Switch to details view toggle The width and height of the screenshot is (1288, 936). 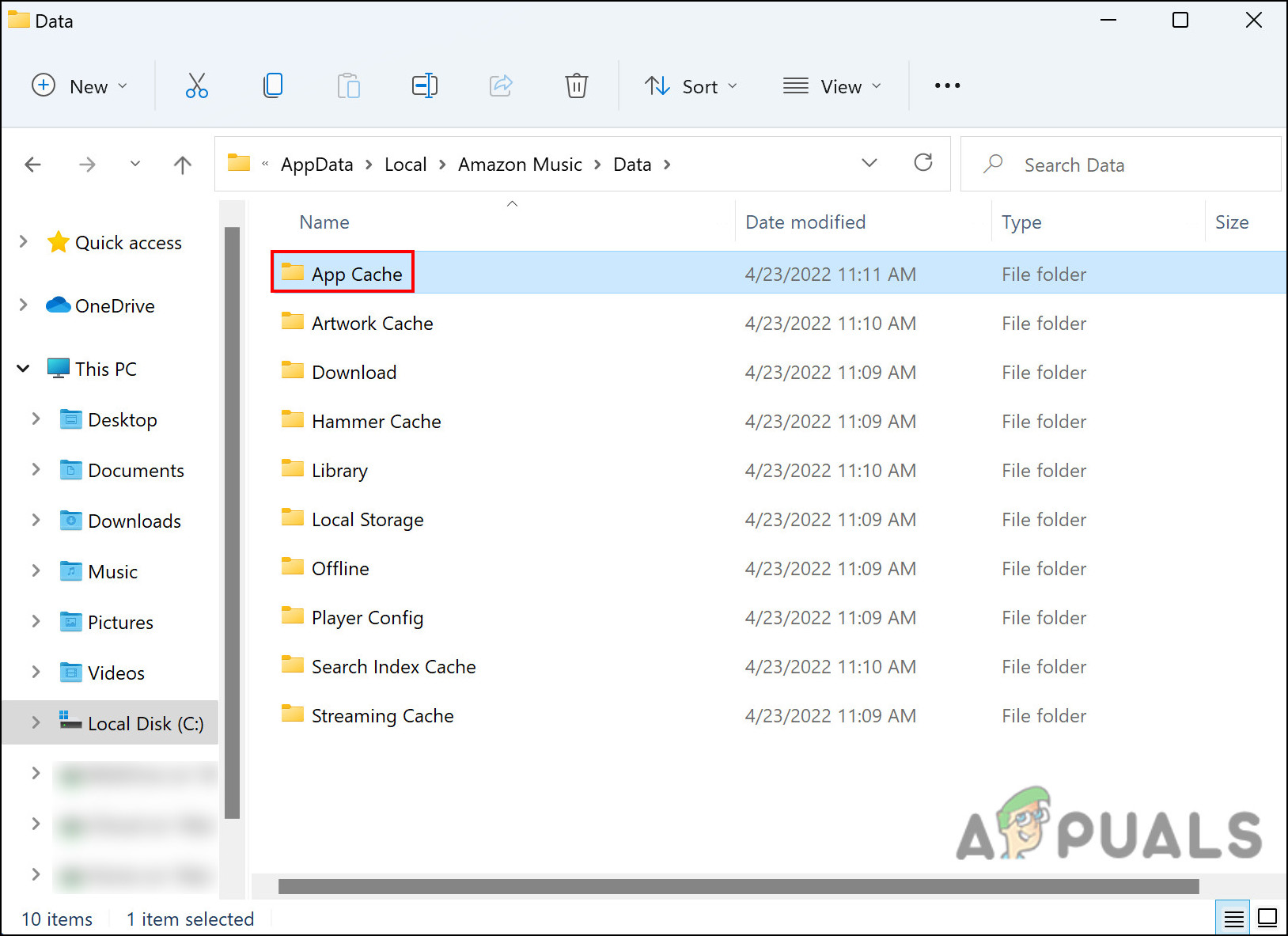pos(1233,918)
